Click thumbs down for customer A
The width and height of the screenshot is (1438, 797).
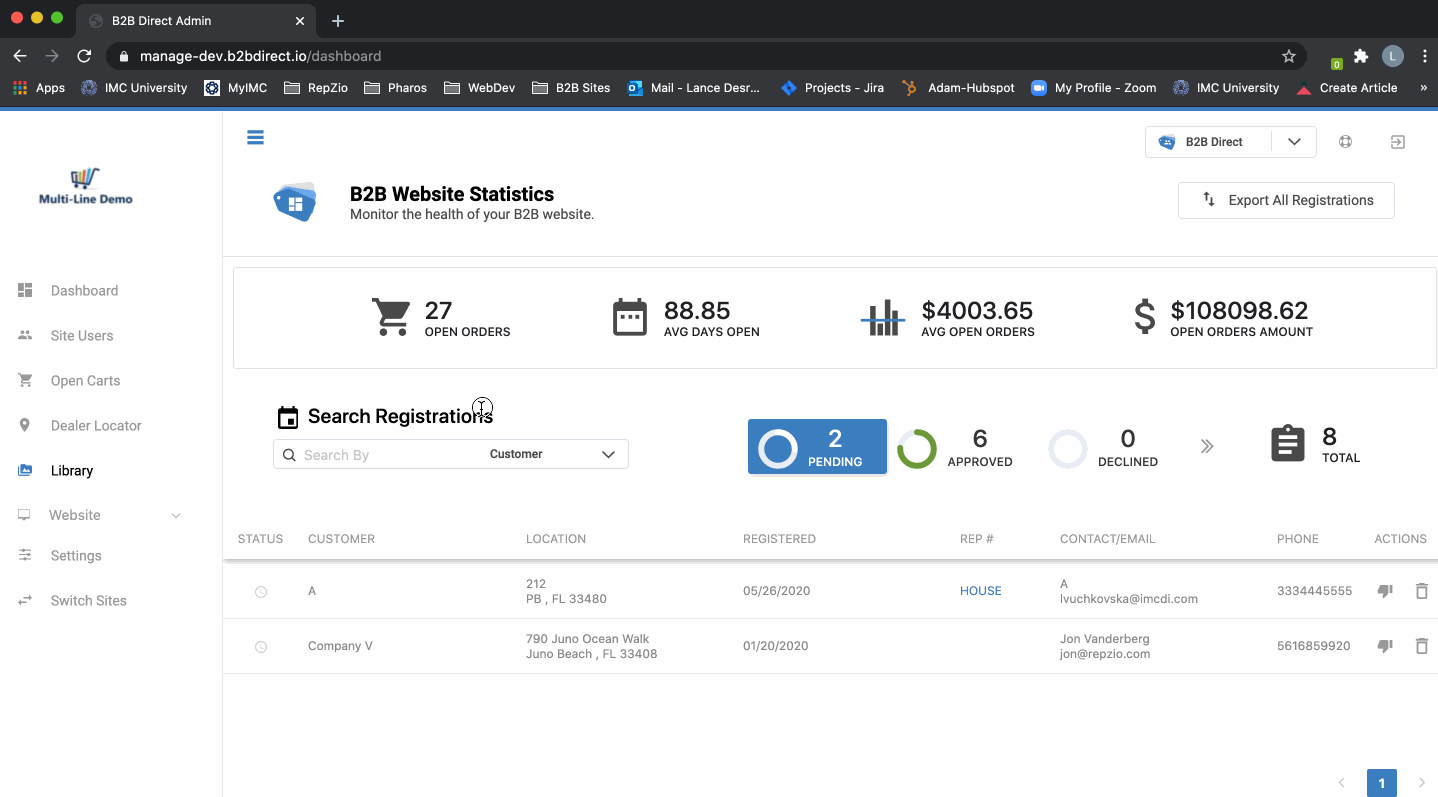point(1385,591)
